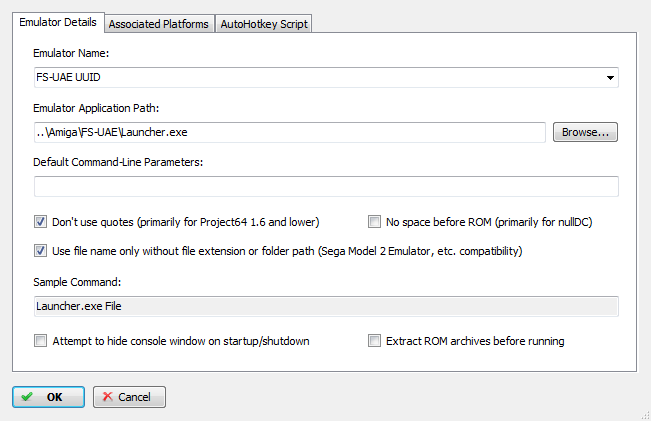Focus the Emulator Application Path field
Screen dimensions: 651x421
[x=290, y=132]
